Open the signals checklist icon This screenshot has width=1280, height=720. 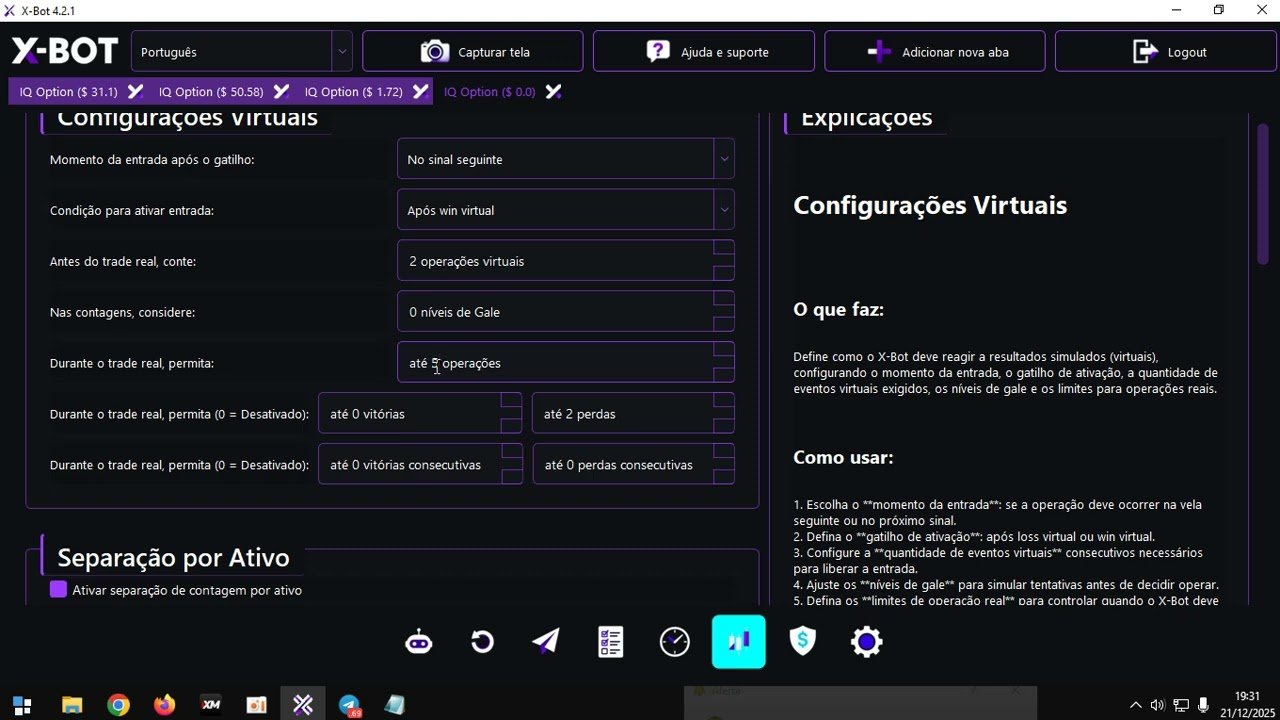pos(609,641)
